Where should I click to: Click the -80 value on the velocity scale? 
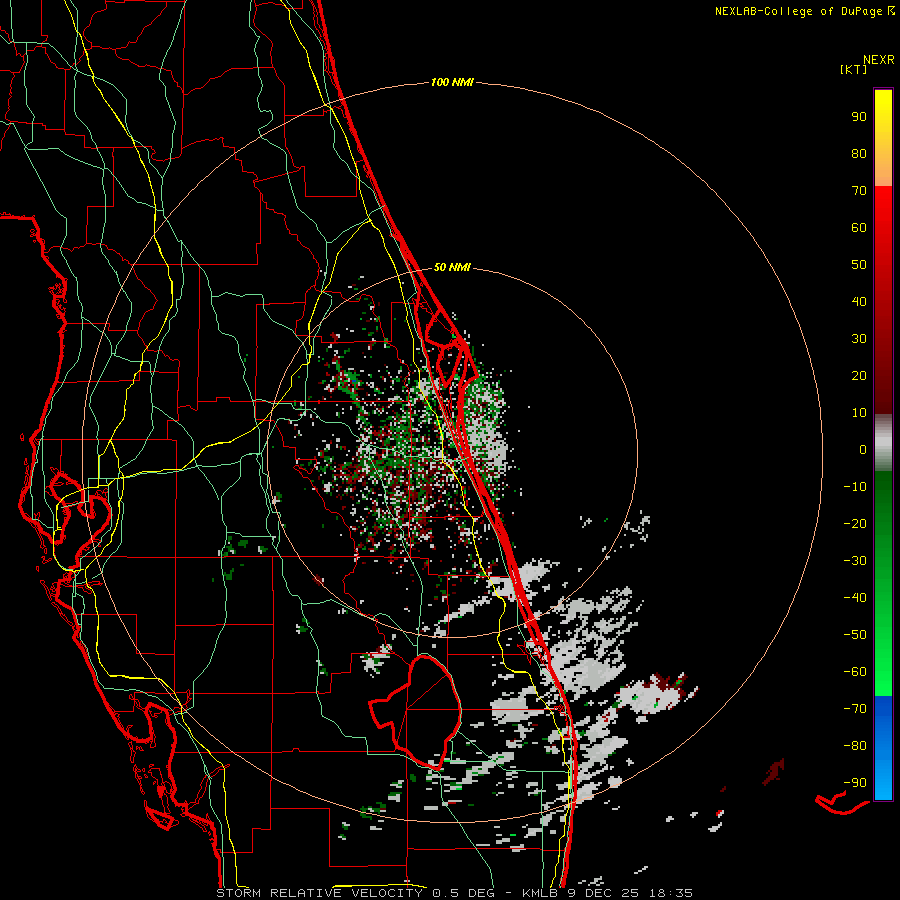pos(855,746)
